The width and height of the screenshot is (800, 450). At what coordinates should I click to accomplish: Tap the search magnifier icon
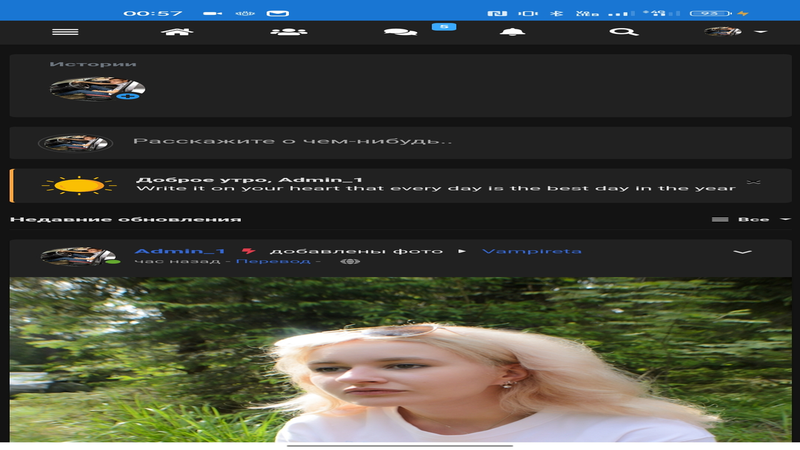click(623, 32)
